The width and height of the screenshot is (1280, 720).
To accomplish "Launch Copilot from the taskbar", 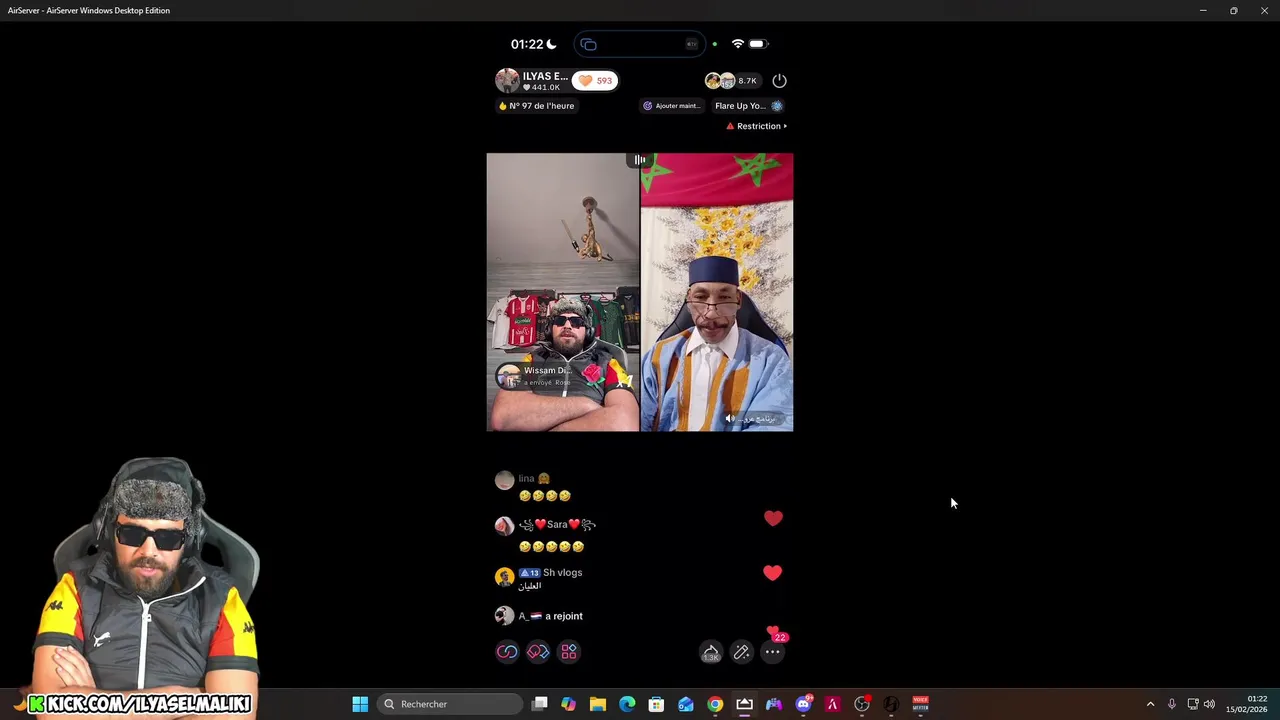I will click(568, 704).
